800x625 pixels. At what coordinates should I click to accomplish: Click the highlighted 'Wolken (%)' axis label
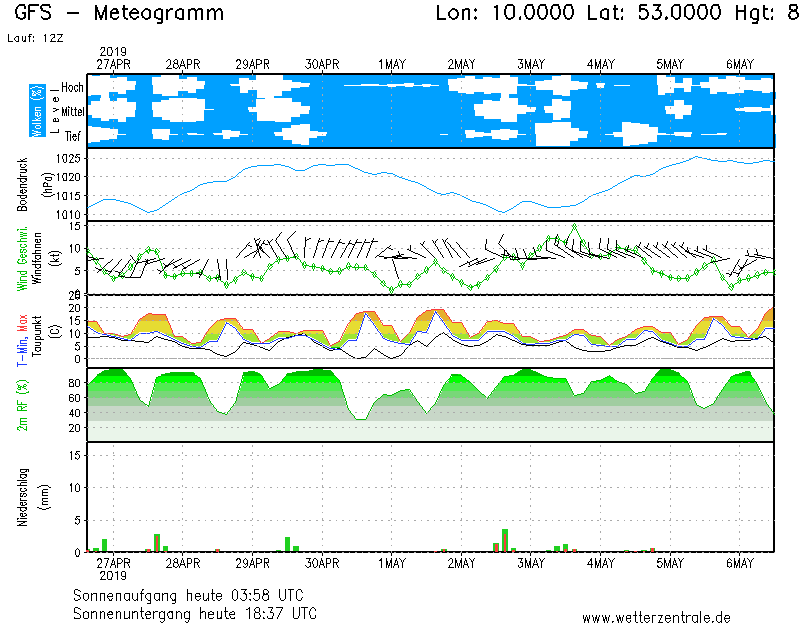pyautogui.click(x=37, y=111)
